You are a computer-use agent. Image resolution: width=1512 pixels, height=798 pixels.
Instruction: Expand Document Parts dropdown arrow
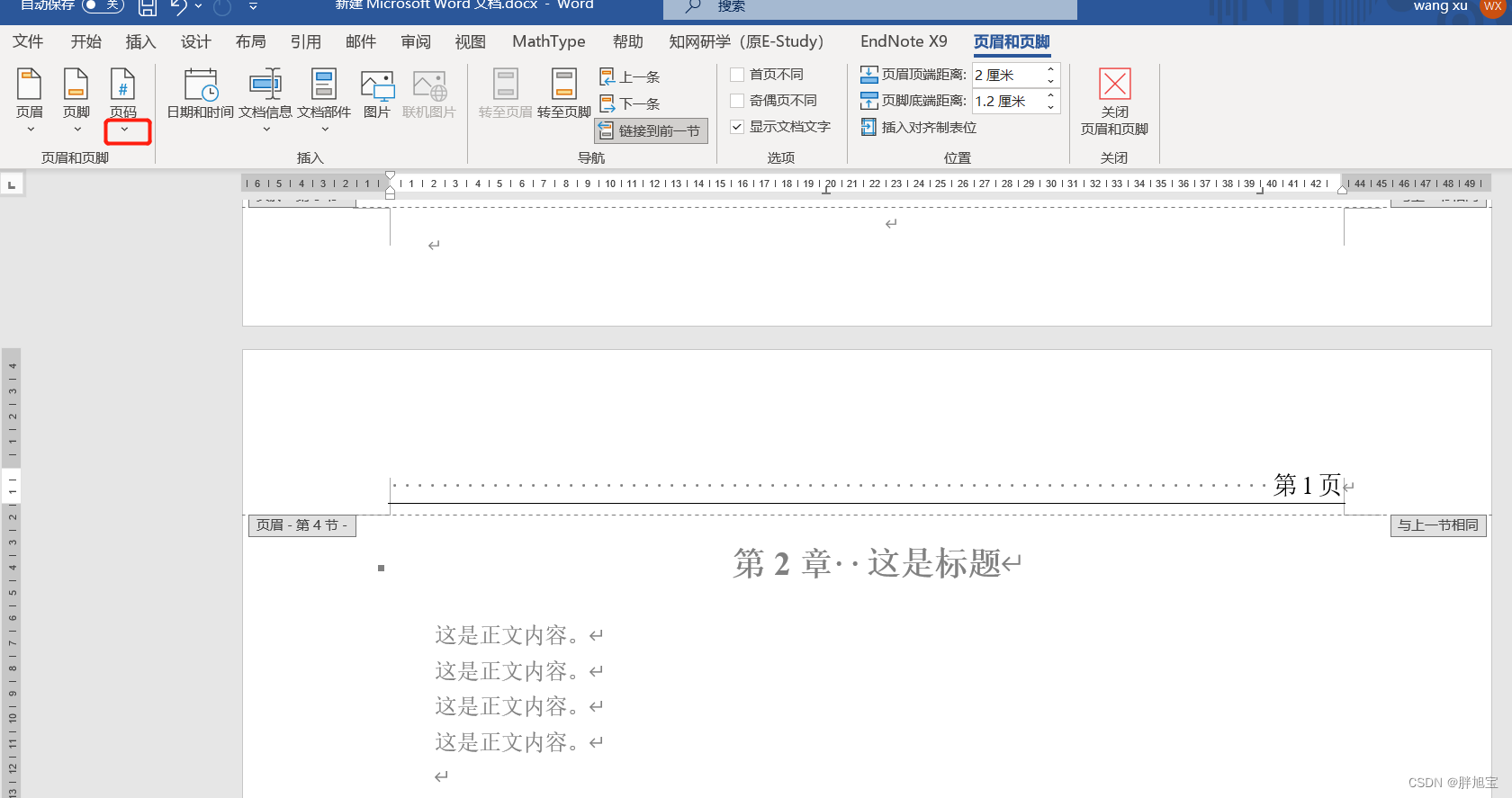click(x=325, y=130)
